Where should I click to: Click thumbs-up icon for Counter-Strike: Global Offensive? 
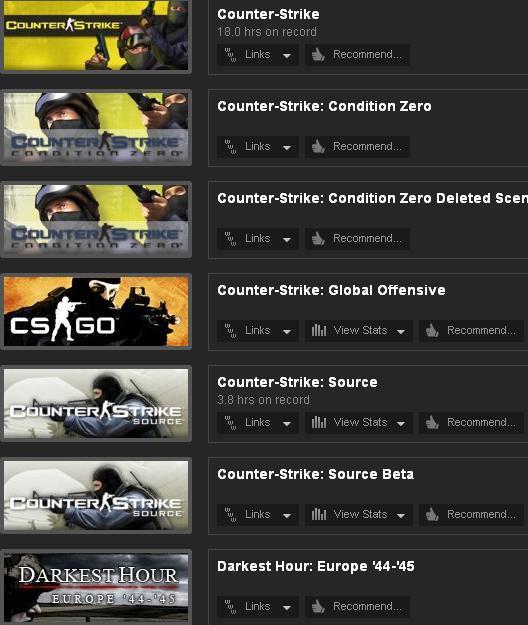coord(432,330)
